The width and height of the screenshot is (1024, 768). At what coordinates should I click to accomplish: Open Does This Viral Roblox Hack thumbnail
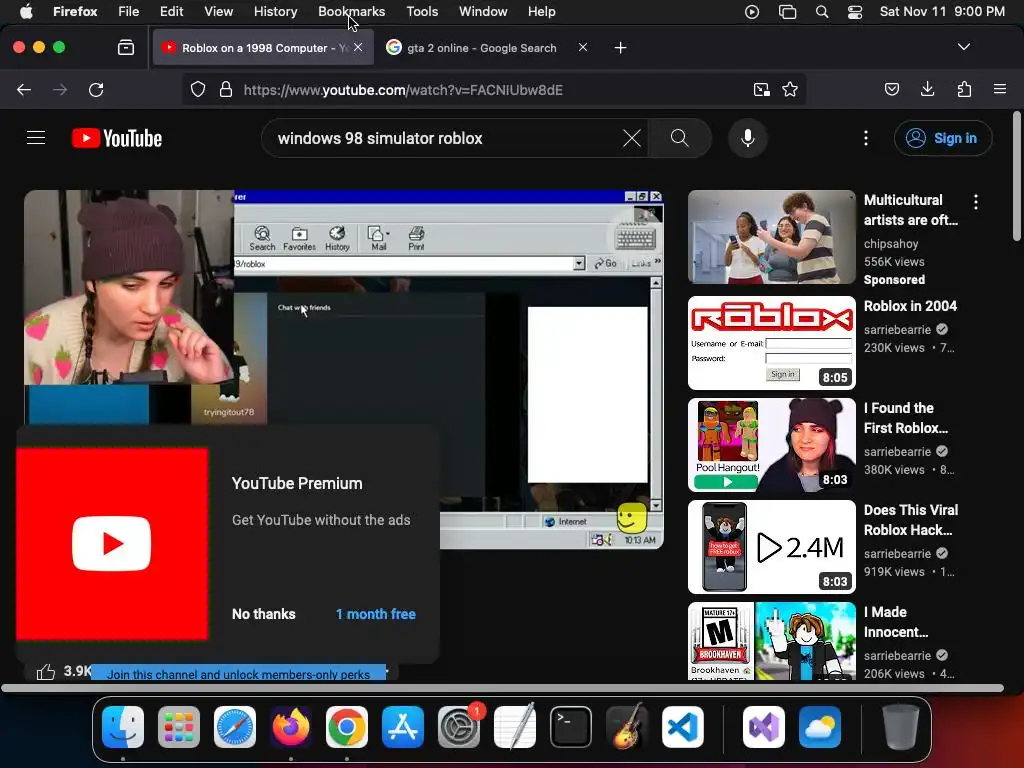click(771, 547)
